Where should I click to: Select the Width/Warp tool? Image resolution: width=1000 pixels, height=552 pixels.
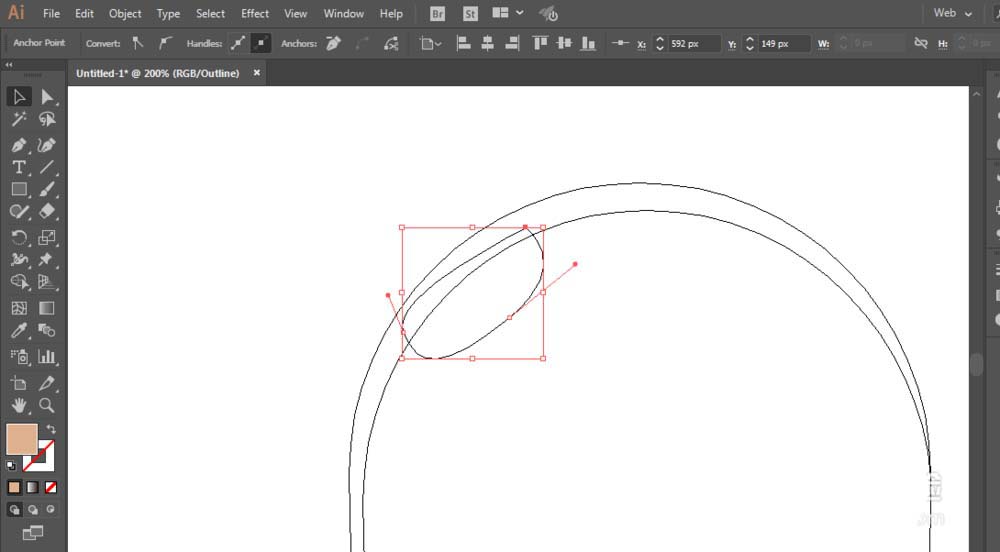point(18,259)
